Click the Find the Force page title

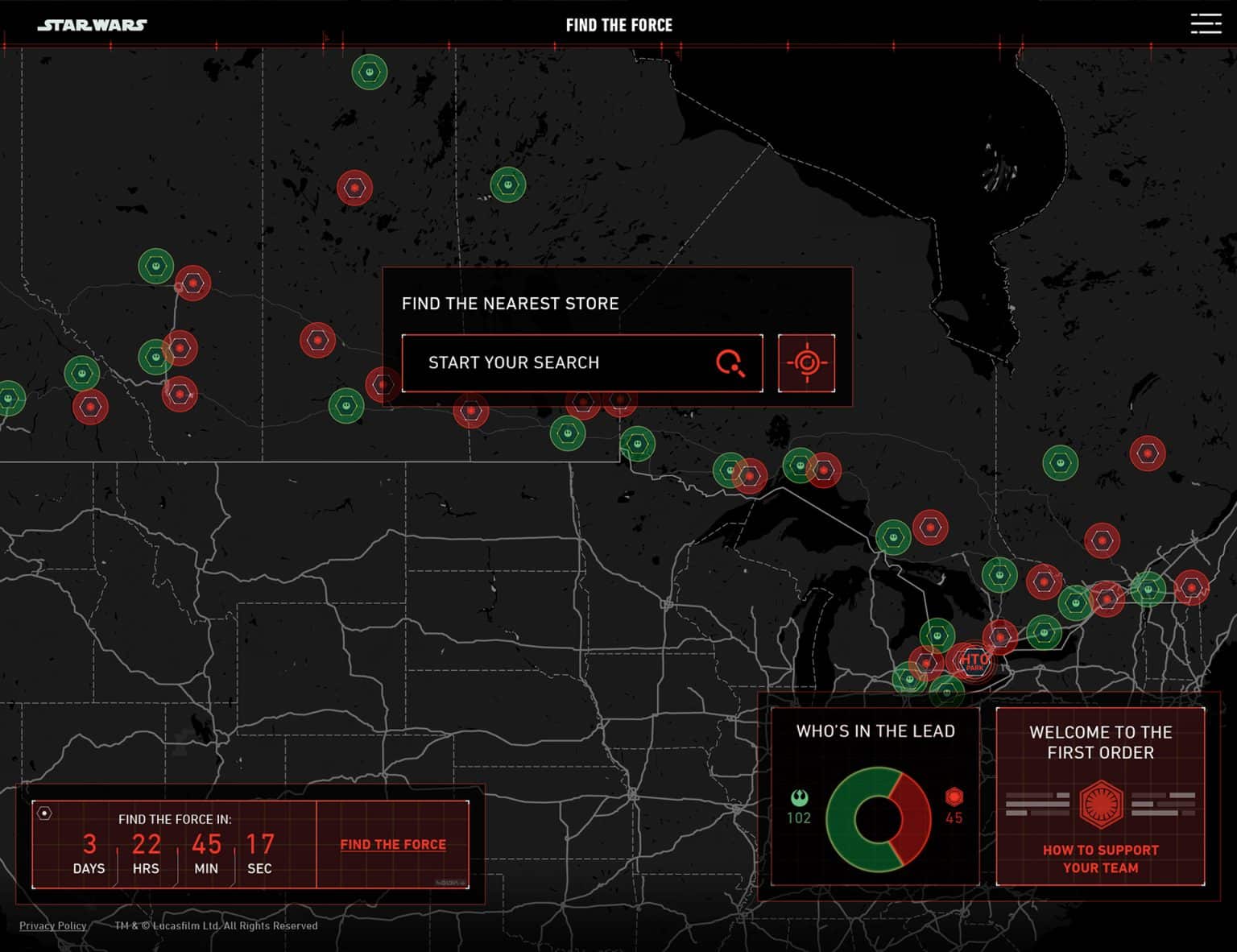point(618,25)
